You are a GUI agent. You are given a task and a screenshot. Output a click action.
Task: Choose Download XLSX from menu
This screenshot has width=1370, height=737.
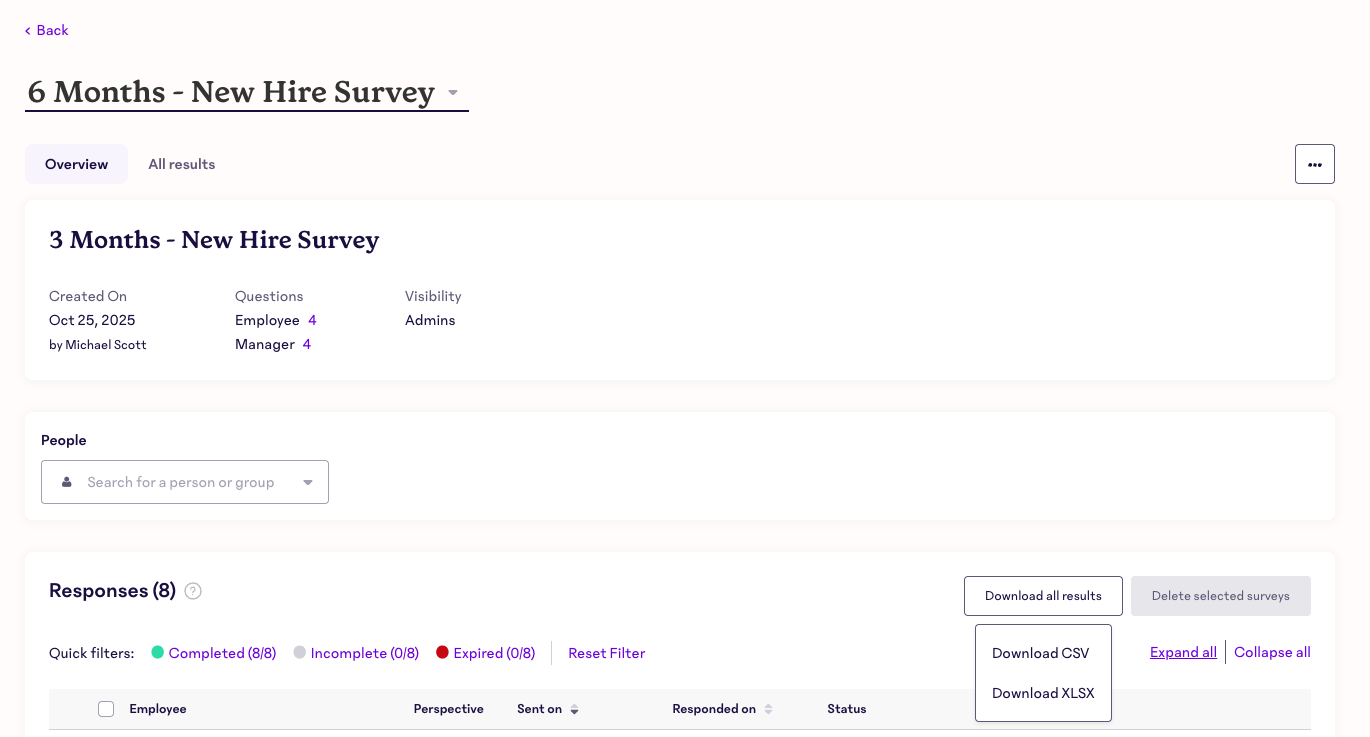coord(1043,693)
